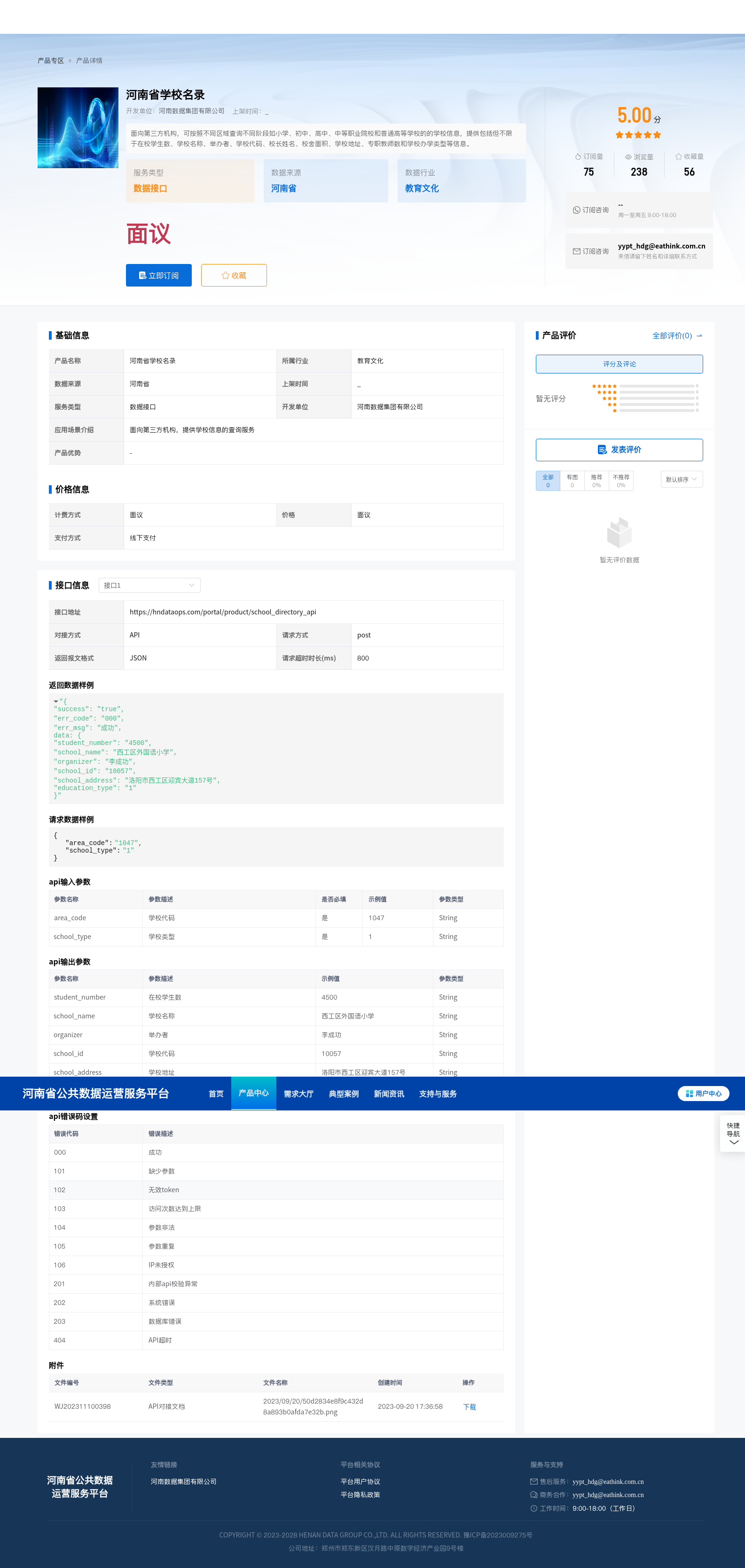Click the phone 订阅咨询 icon
This screenshot has height=1568, width=745.
pyautogui.click(x=576, y=210)
